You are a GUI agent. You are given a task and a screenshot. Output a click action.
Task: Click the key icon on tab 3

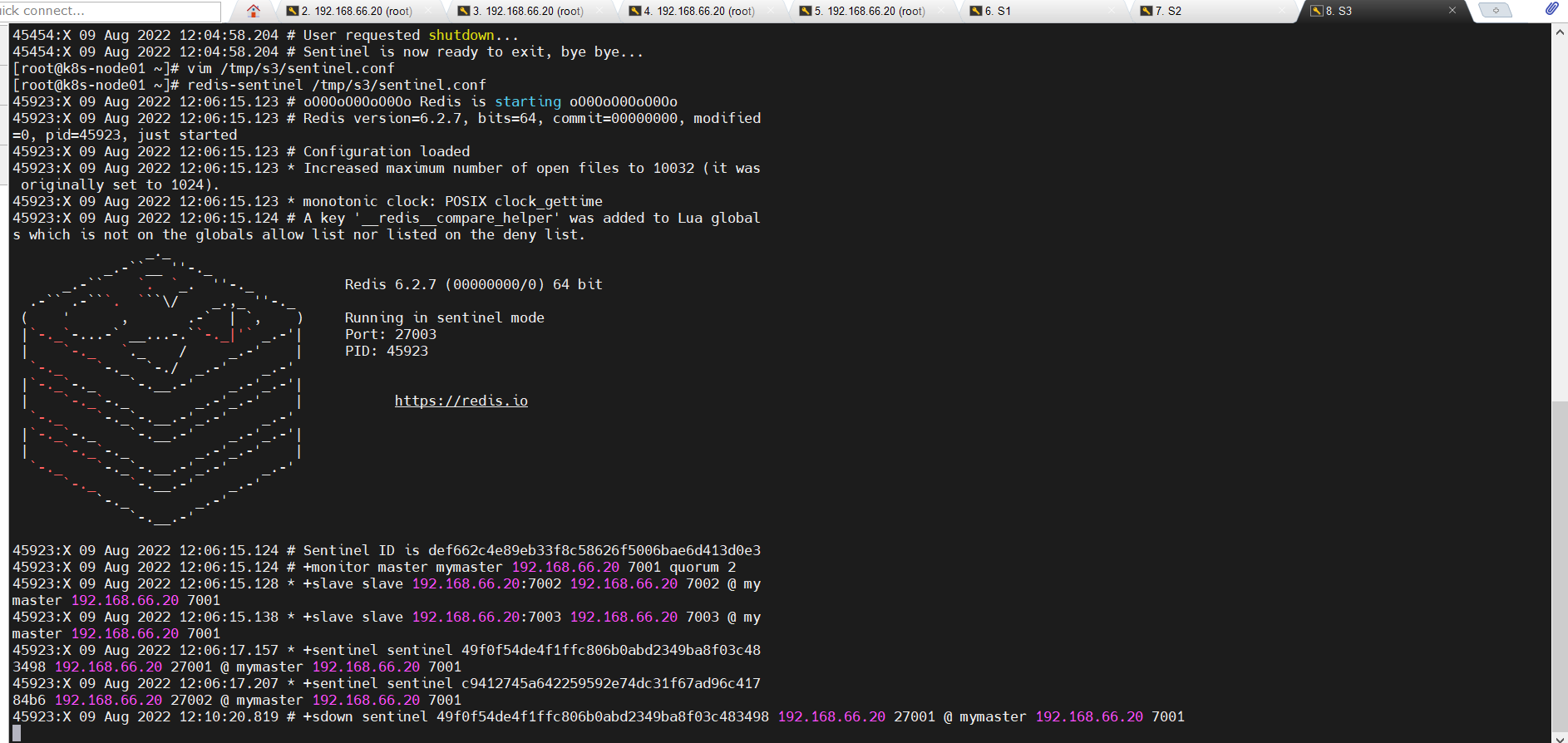464,11
